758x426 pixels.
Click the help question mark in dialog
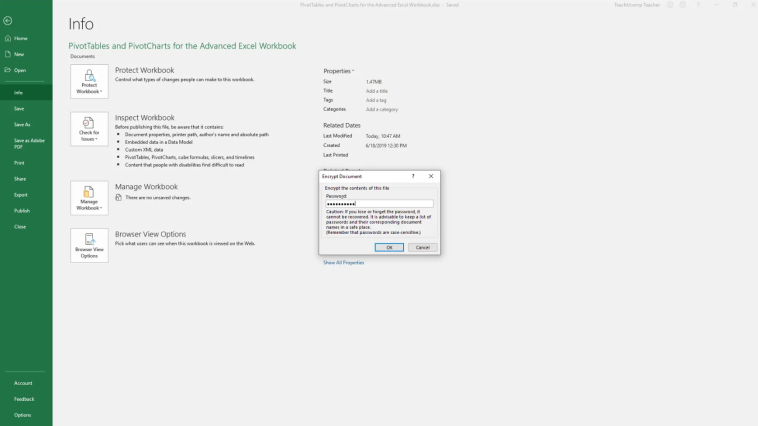[x=413, y=176]
